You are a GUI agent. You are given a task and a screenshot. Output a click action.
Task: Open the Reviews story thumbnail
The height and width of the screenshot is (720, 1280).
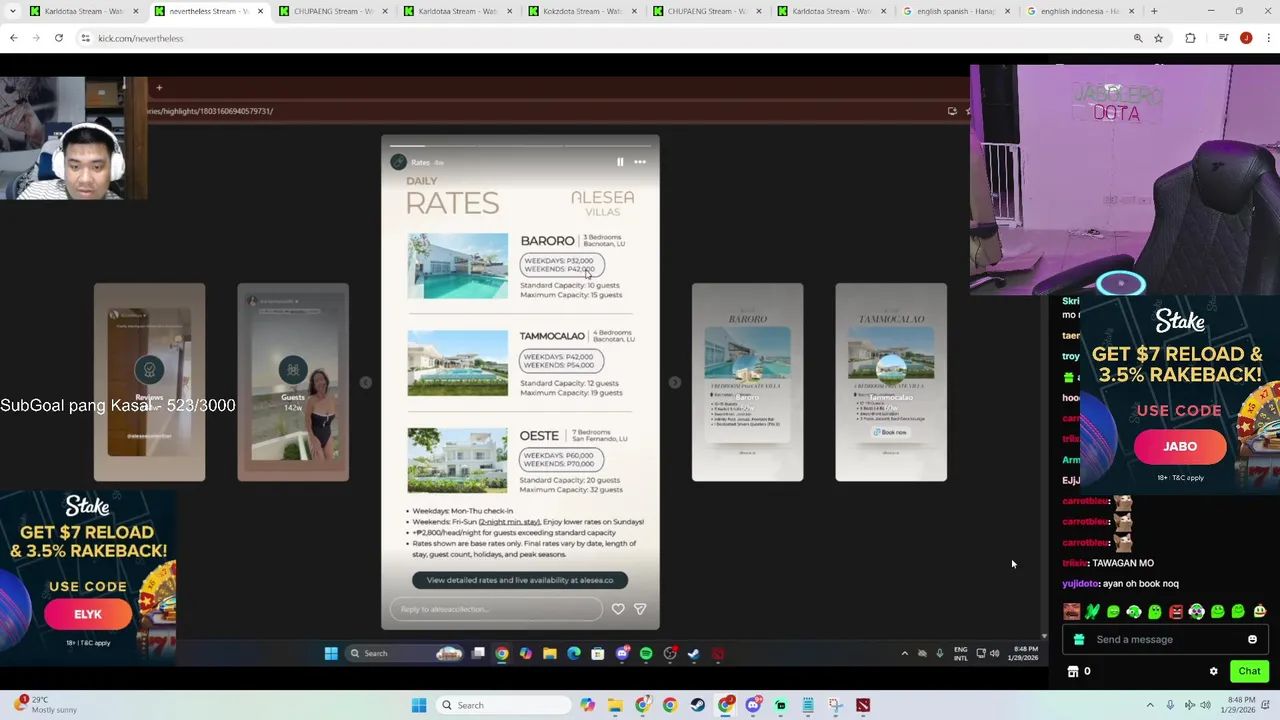click(x=149, y=382)
